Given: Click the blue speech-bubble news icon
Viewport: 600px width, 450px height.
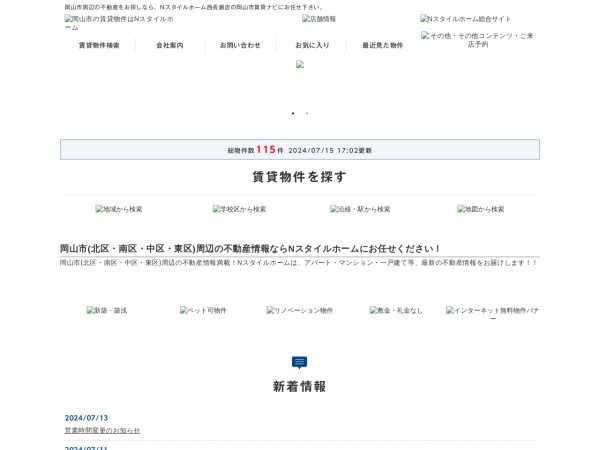Looking at the screenshot, I should tap(299, 362).
